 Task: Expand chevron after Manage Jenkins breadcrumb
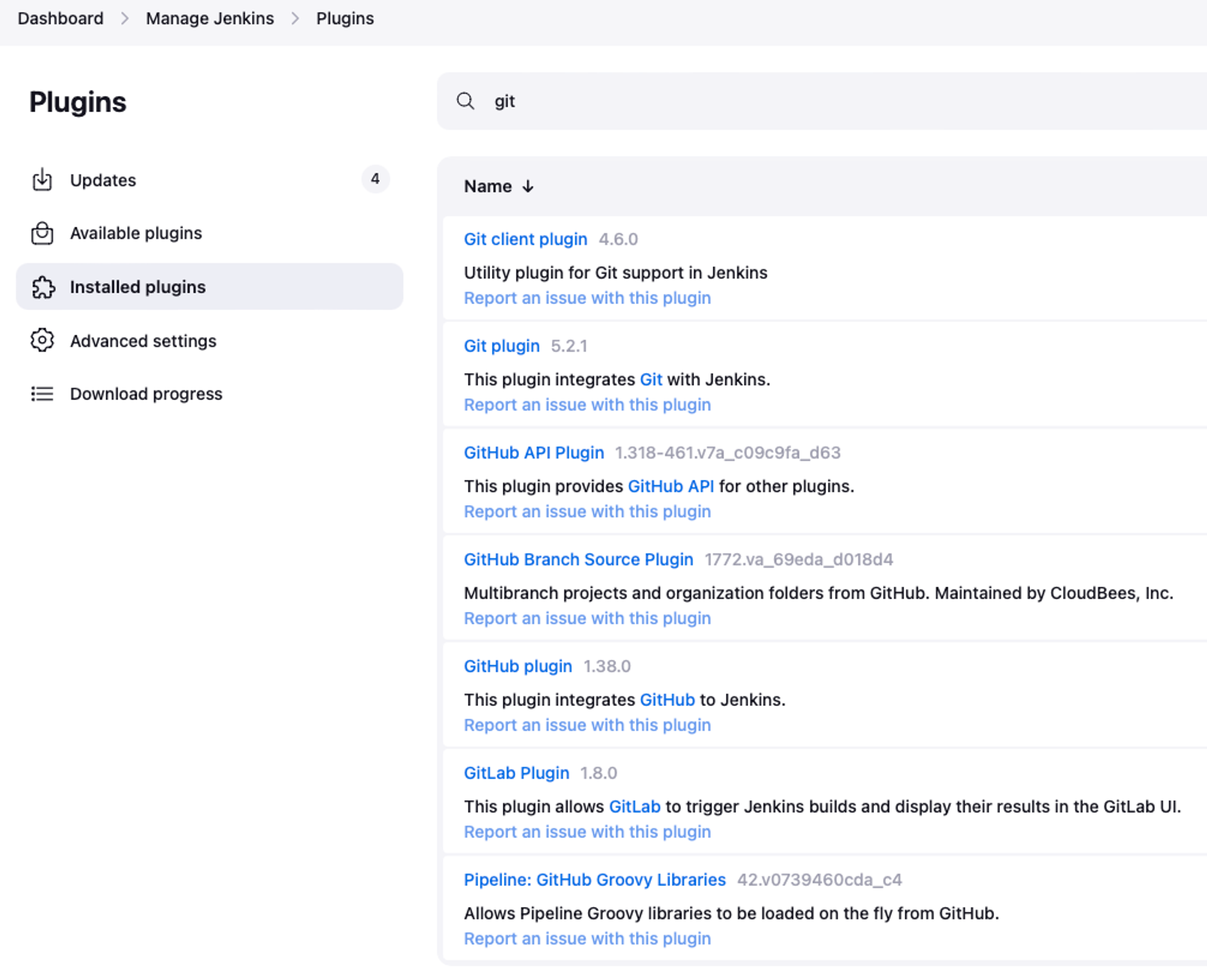pos(295,19)
